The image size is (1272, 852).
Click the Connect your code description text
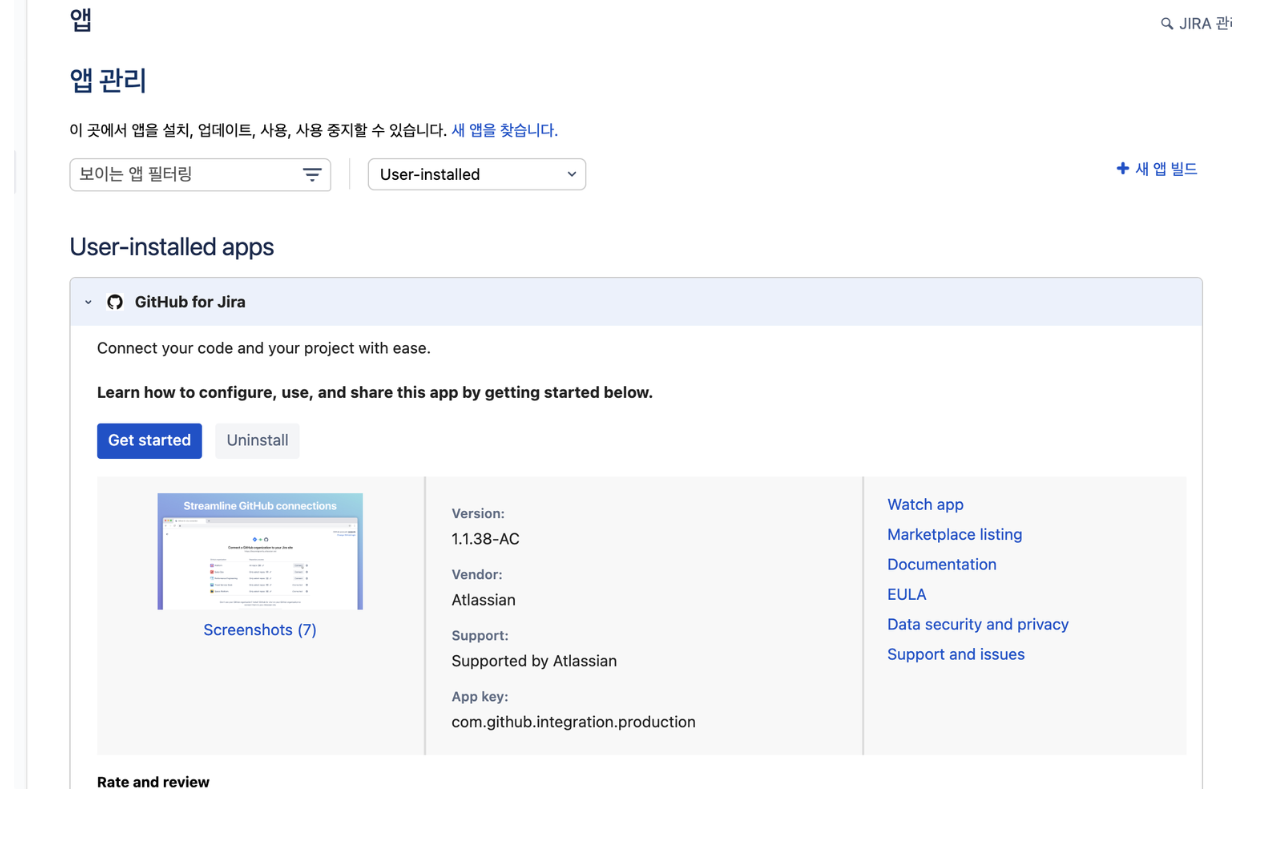coord(263,349)
